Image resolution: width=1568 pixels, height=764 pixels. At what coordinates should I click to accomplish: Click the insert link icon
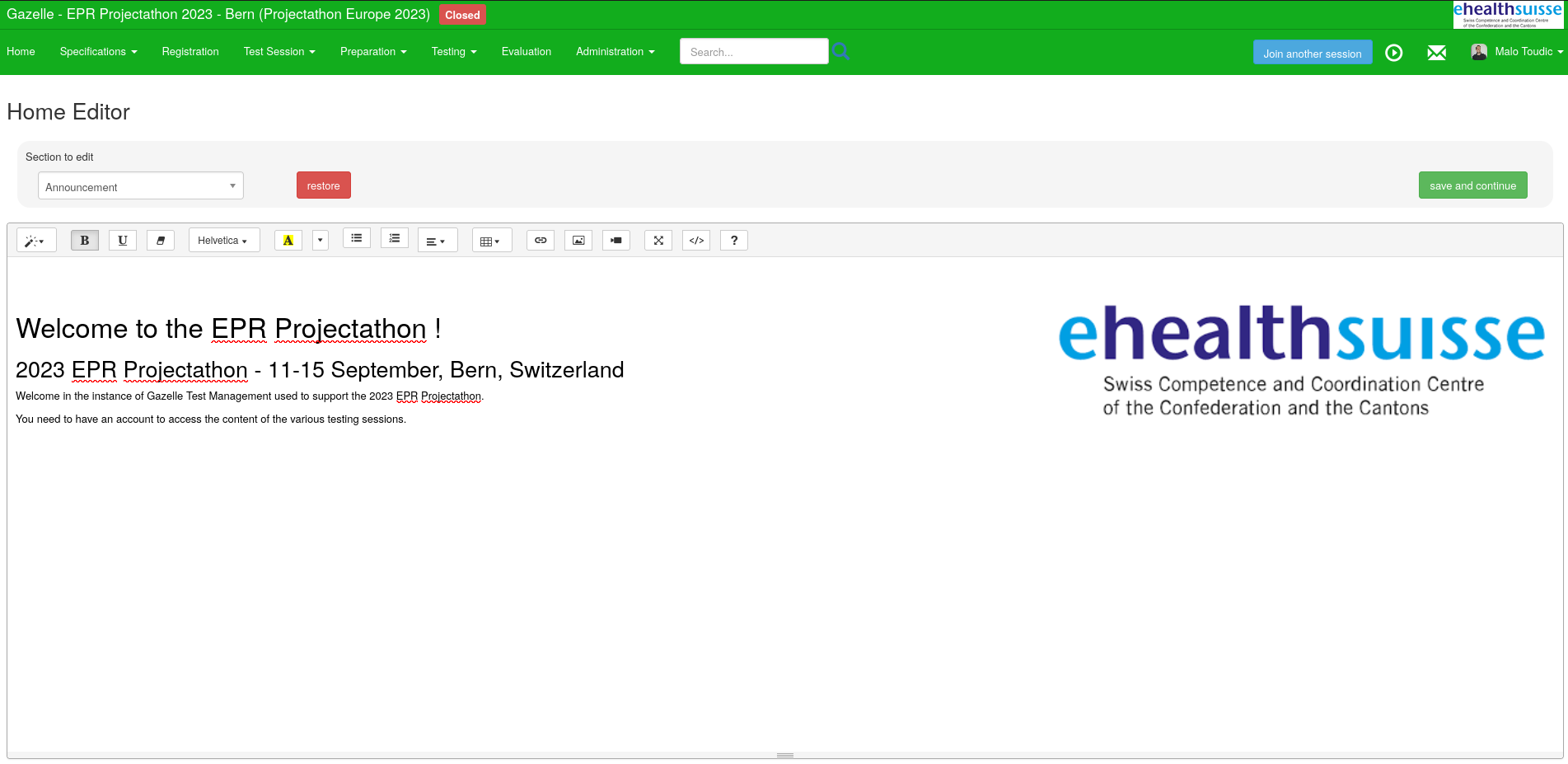pyautogui.click(x=541, y=240)
